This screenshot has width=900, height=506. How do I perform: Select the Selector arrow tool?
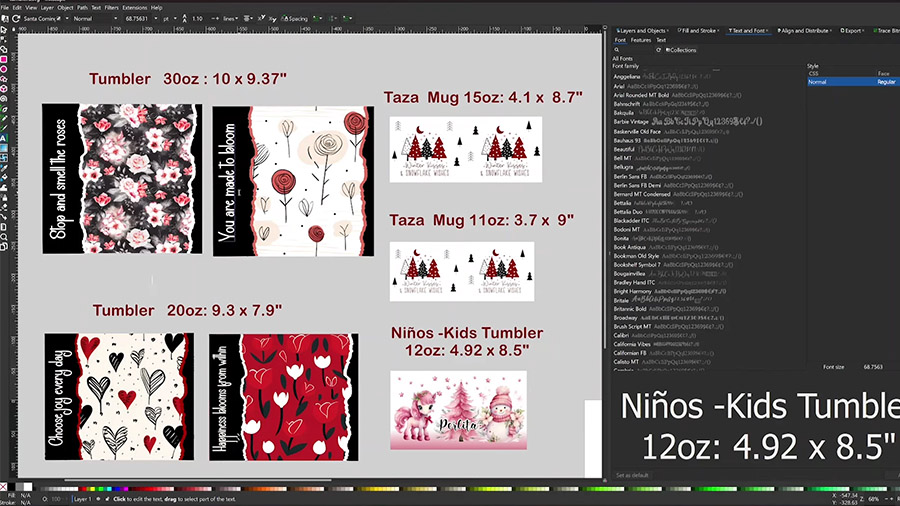pos(4,30)
